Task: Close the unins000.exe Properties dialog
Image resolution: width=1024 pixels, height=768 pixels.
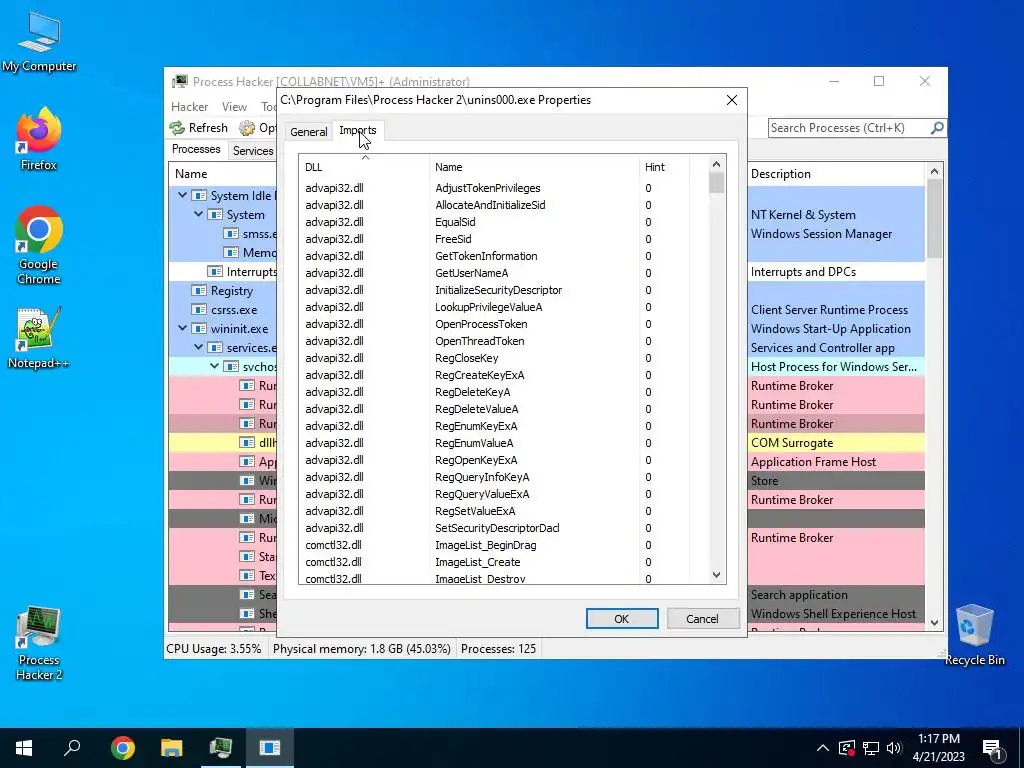Action: (x=731, y=100)
